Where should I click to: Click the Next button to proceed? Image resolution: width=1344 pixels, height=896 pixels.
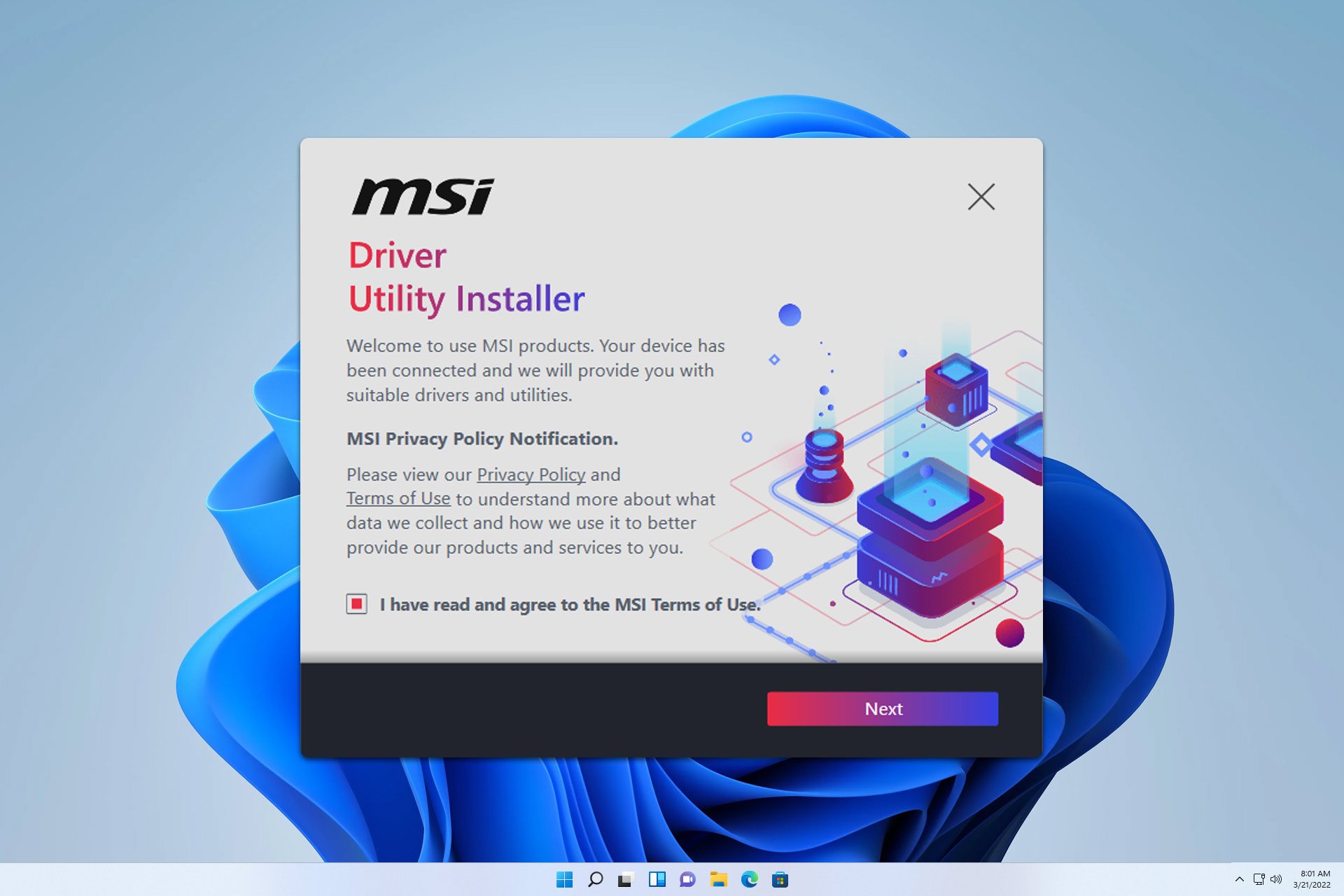(x=885, y=709)
